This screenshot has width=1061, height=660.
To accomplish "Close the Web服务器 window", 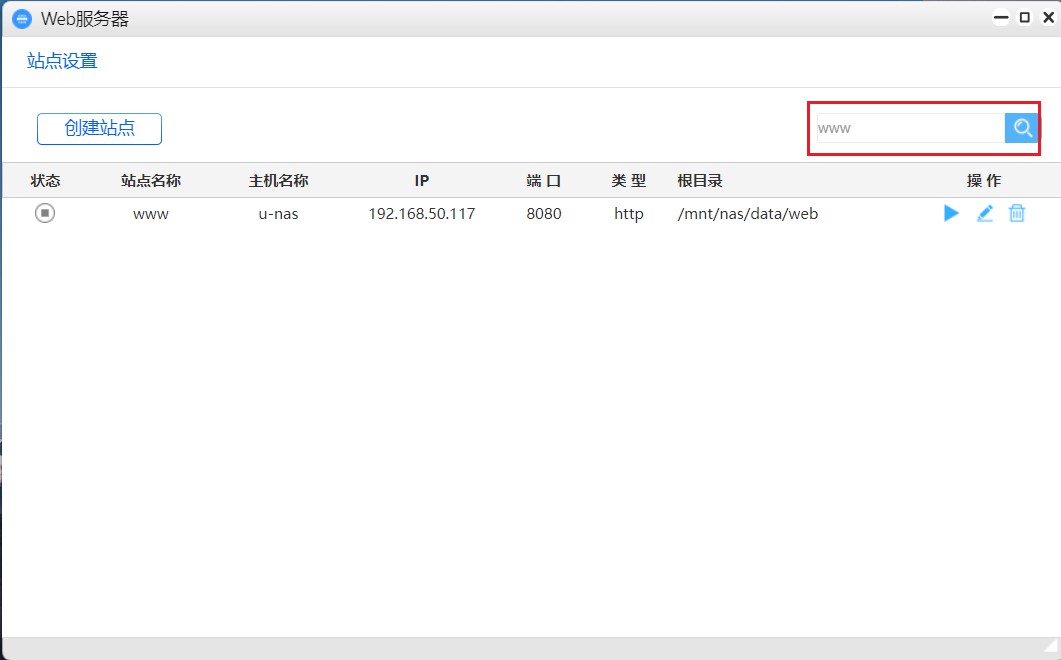I will click(1048, 18).
